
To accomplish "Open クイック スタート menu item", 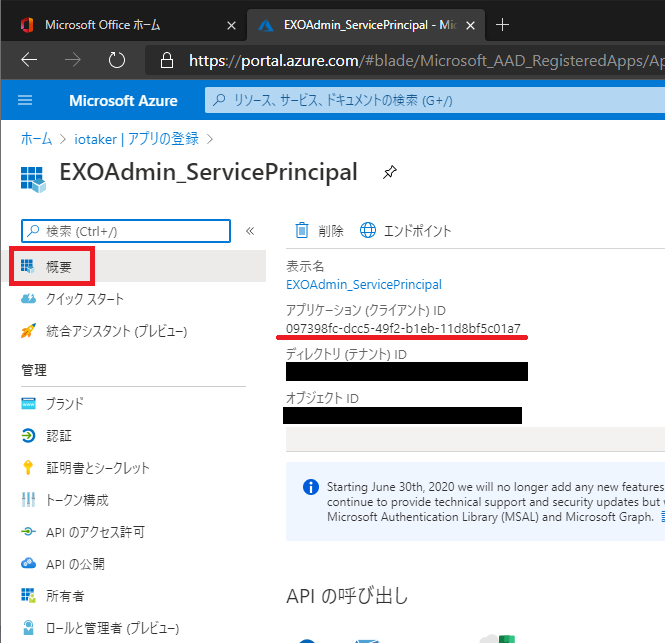I will [x=85, y=299].
